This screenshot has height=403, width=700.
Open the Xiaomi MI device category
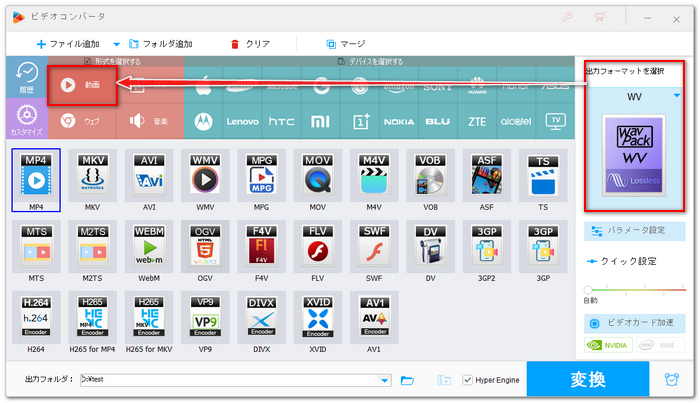320,121
